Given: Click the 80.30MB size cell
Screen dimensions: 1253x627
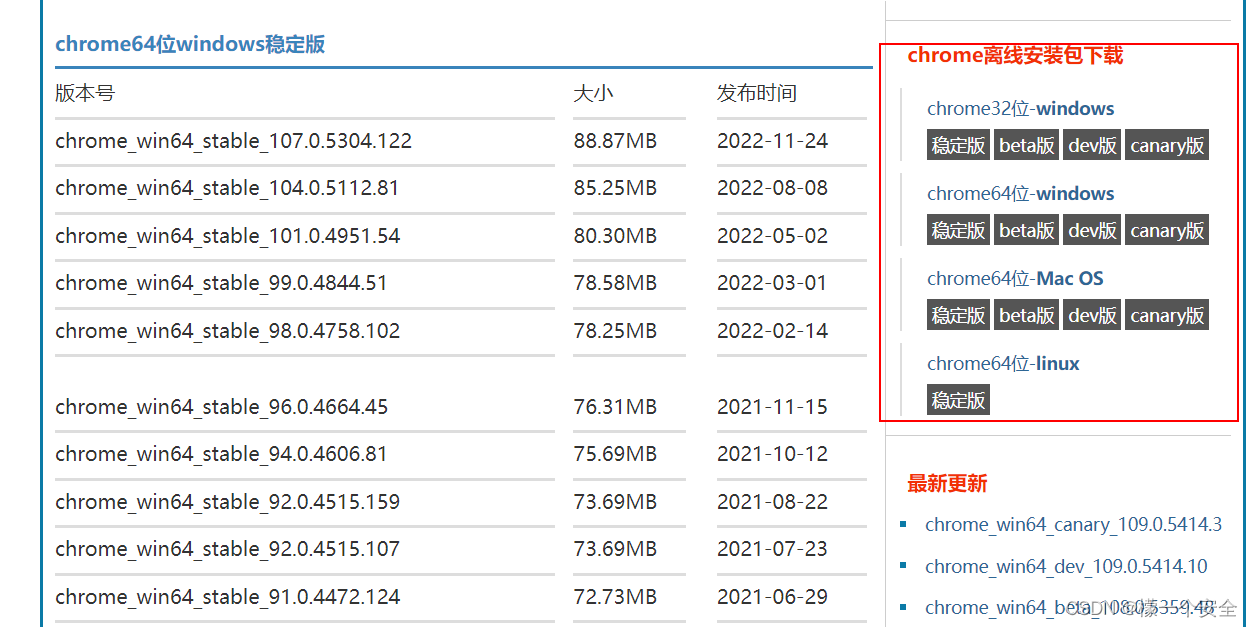Looking at the screenshot, I should tap(615, 236).
